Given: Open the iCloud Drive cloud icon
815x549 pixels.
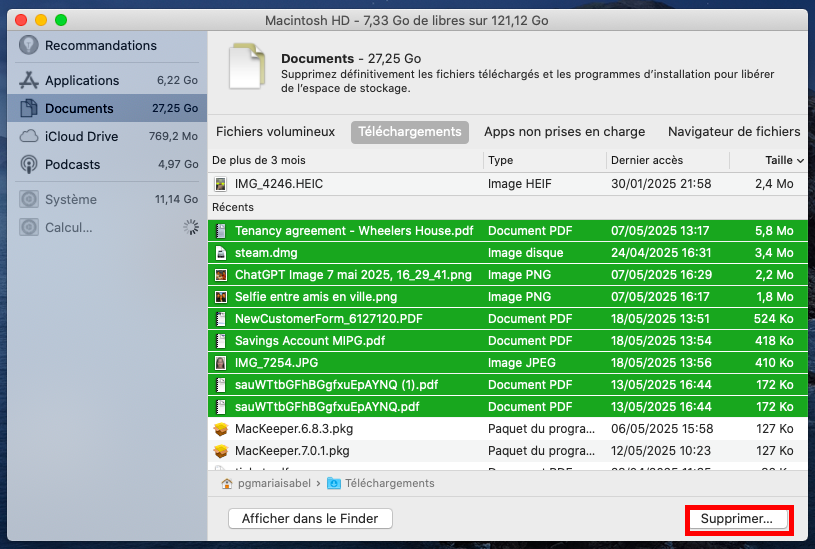Looking at the screenshot, I should (x=29, y=136).
